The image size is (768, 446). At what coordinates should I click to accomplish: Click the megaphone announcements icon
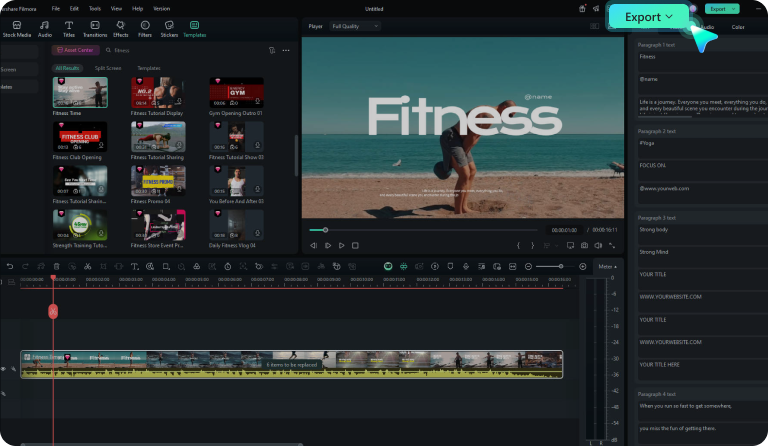pos(596,8)
